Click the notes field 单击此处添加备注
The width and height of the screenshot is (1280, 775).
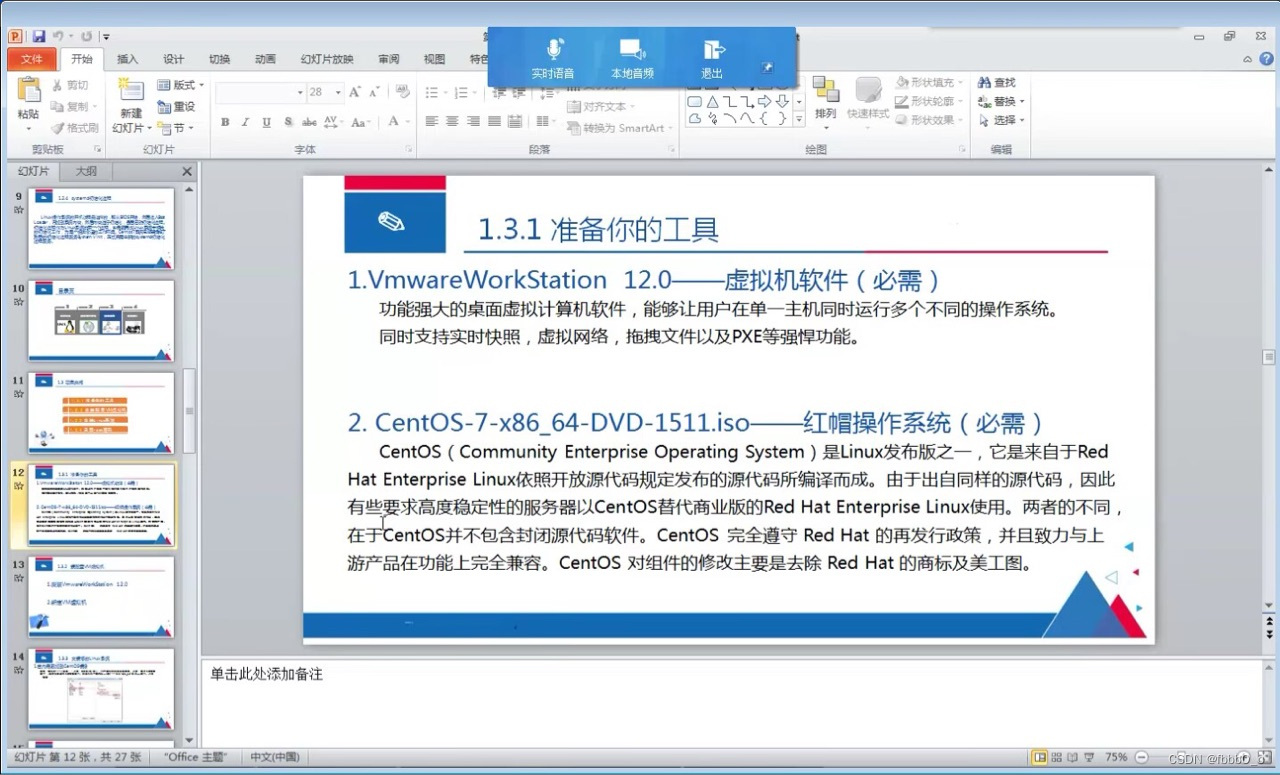[267, 675]
